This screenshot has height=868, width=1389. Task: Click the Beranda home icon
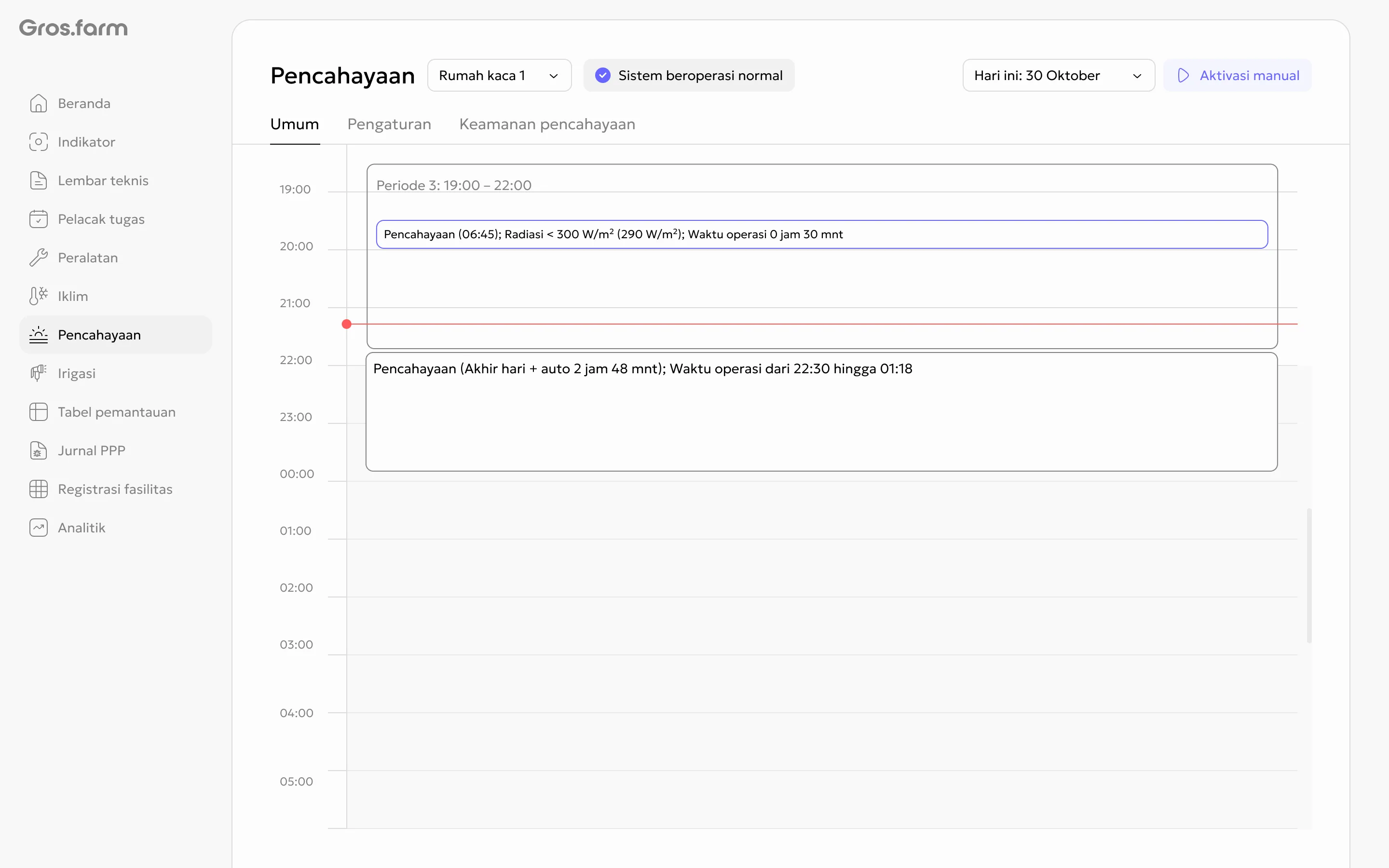(x=39, y=103)
